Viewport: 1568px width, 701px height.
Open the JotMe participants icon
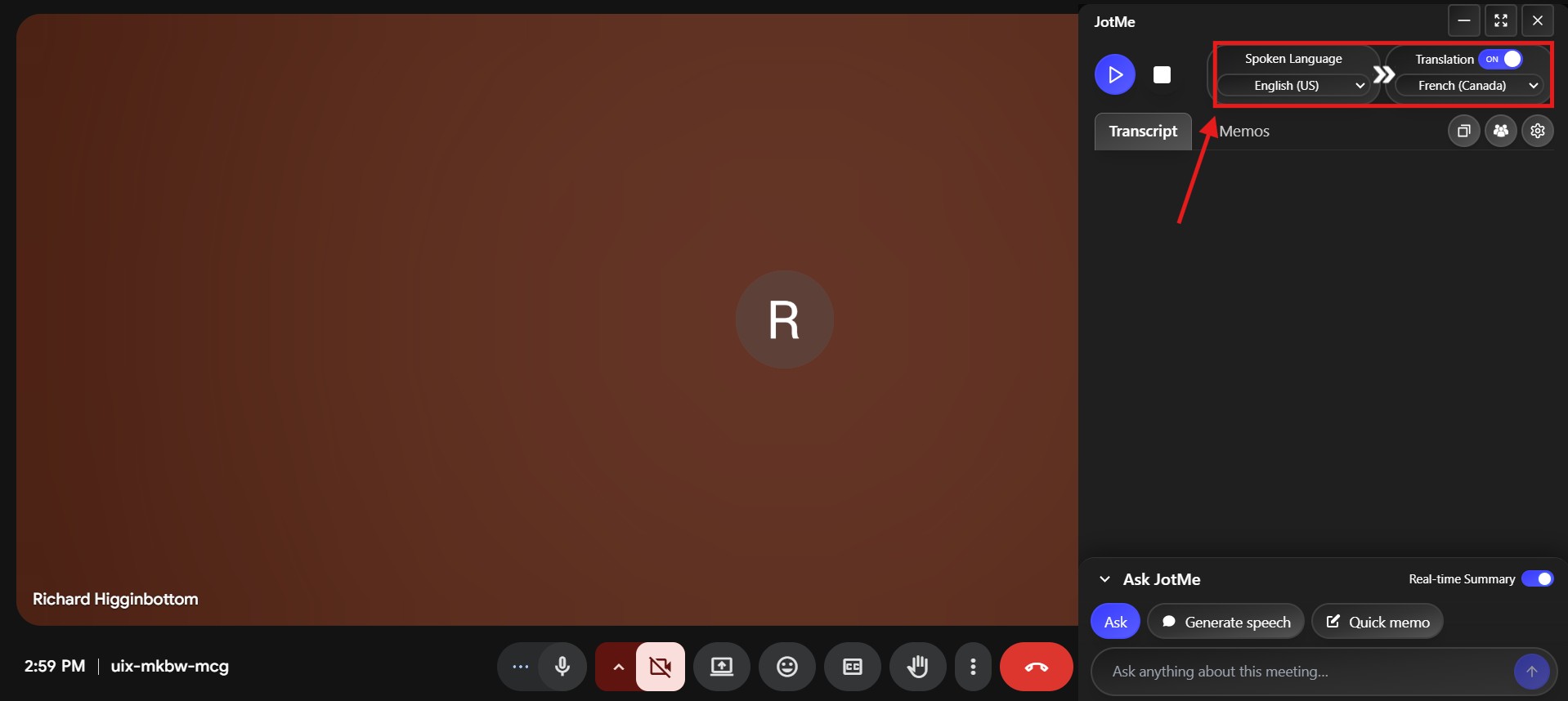point(1500,131)
